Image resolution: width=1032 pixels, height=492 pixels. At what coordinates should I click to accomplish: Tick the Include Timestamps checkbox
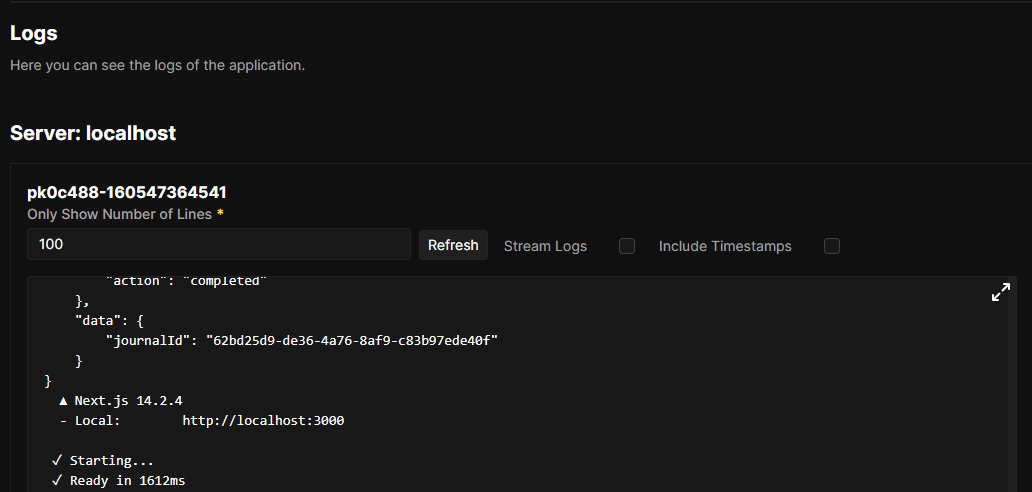[x=831, y=246]
